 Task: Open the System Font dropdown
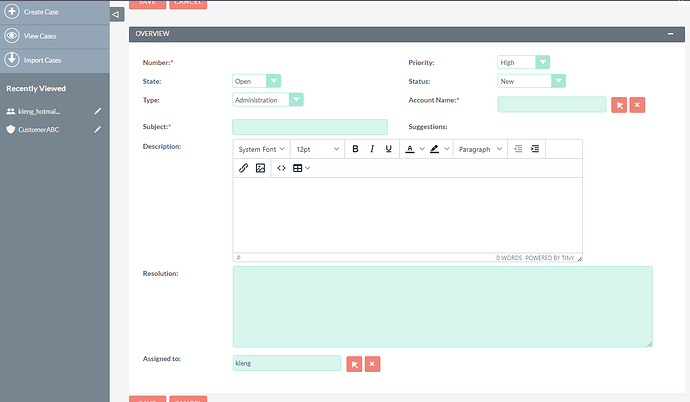[x=261, y=149]
